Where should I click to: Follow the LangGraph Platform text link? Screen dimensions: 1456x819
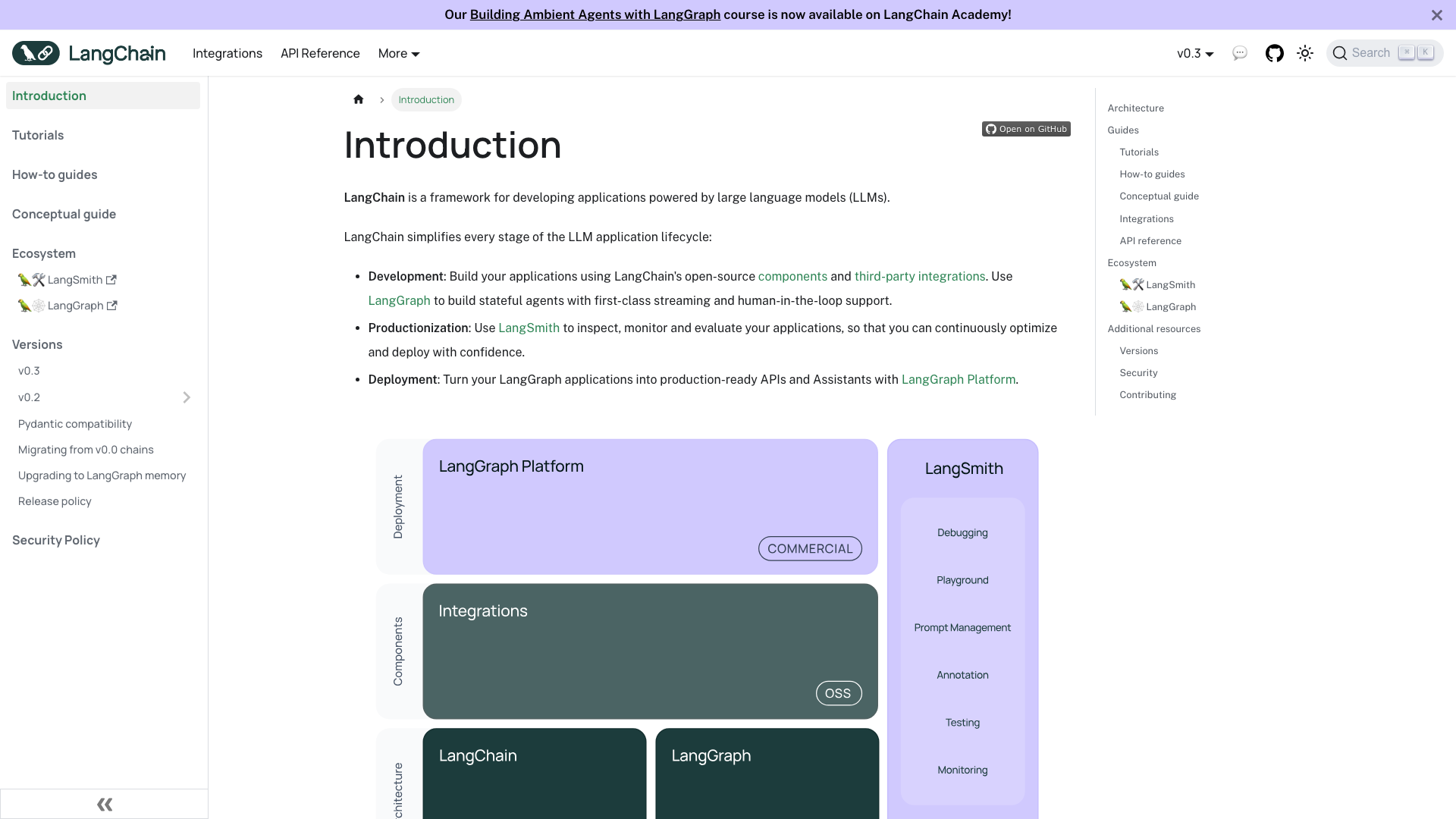[959, 379]
